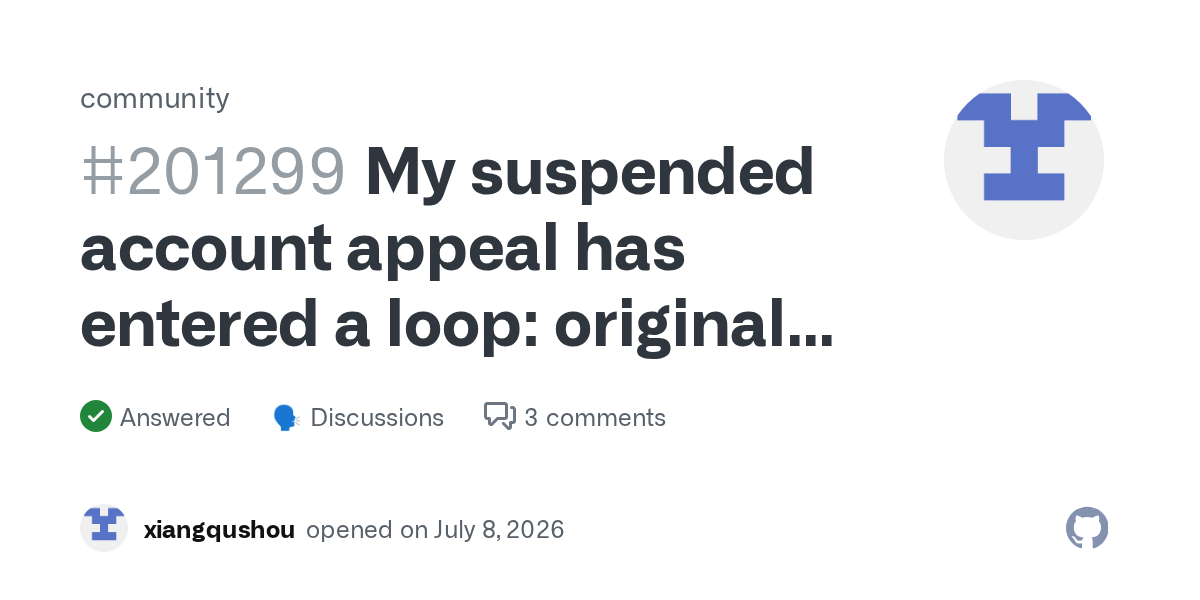Click the title line account appeal has
Image resolution: width=1200 pixels, height=600 pixels.
383,249
